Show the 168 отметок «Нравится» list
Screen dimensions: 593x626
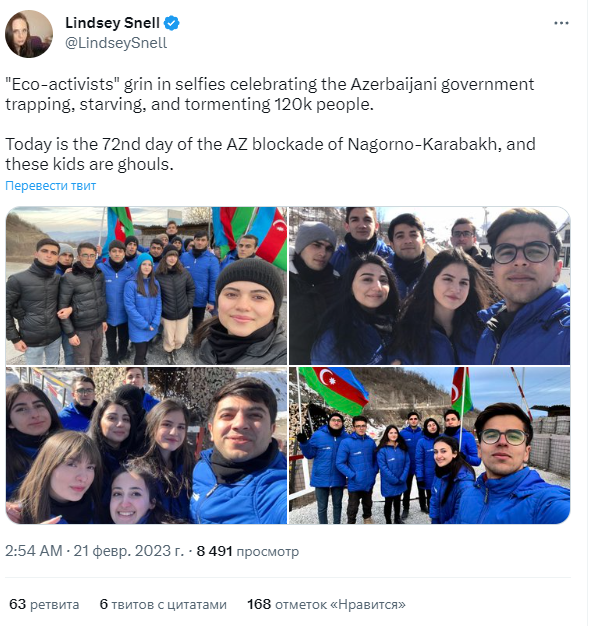coord(326,604)
